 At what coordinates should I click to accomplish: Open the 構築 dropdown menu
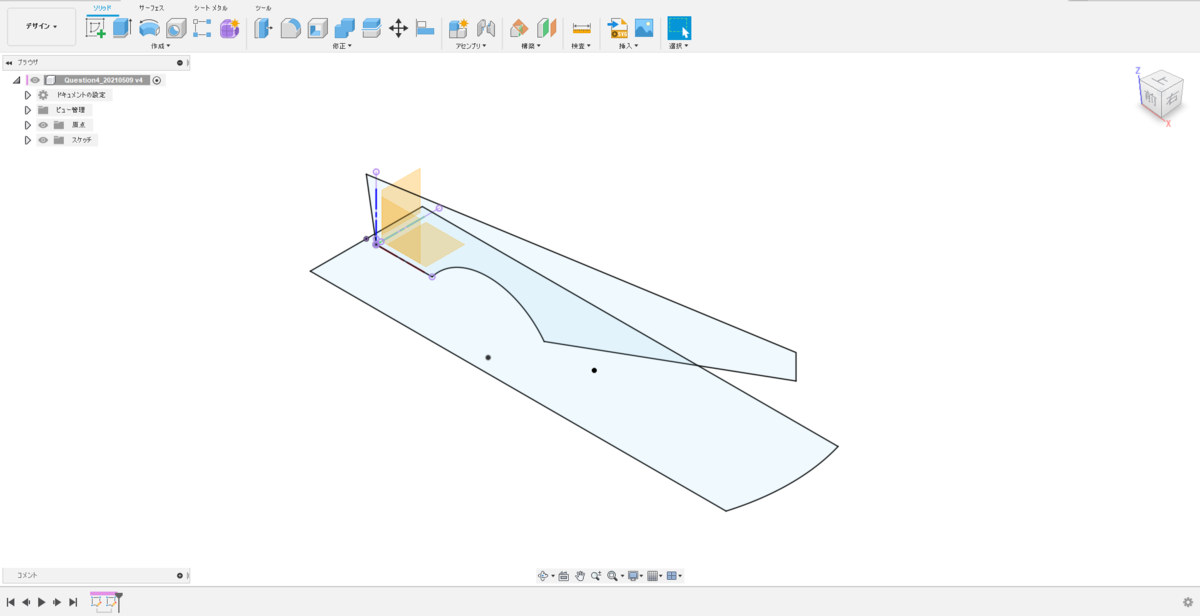[x=530, y=46]
